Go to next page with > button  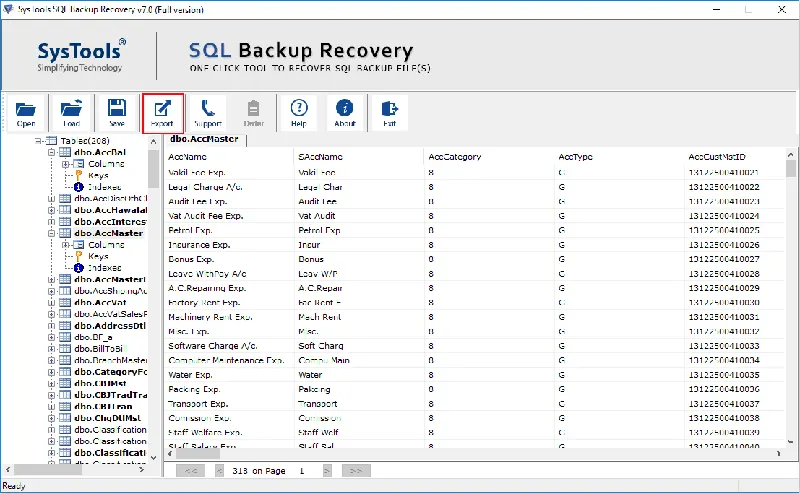coord(327,471)
